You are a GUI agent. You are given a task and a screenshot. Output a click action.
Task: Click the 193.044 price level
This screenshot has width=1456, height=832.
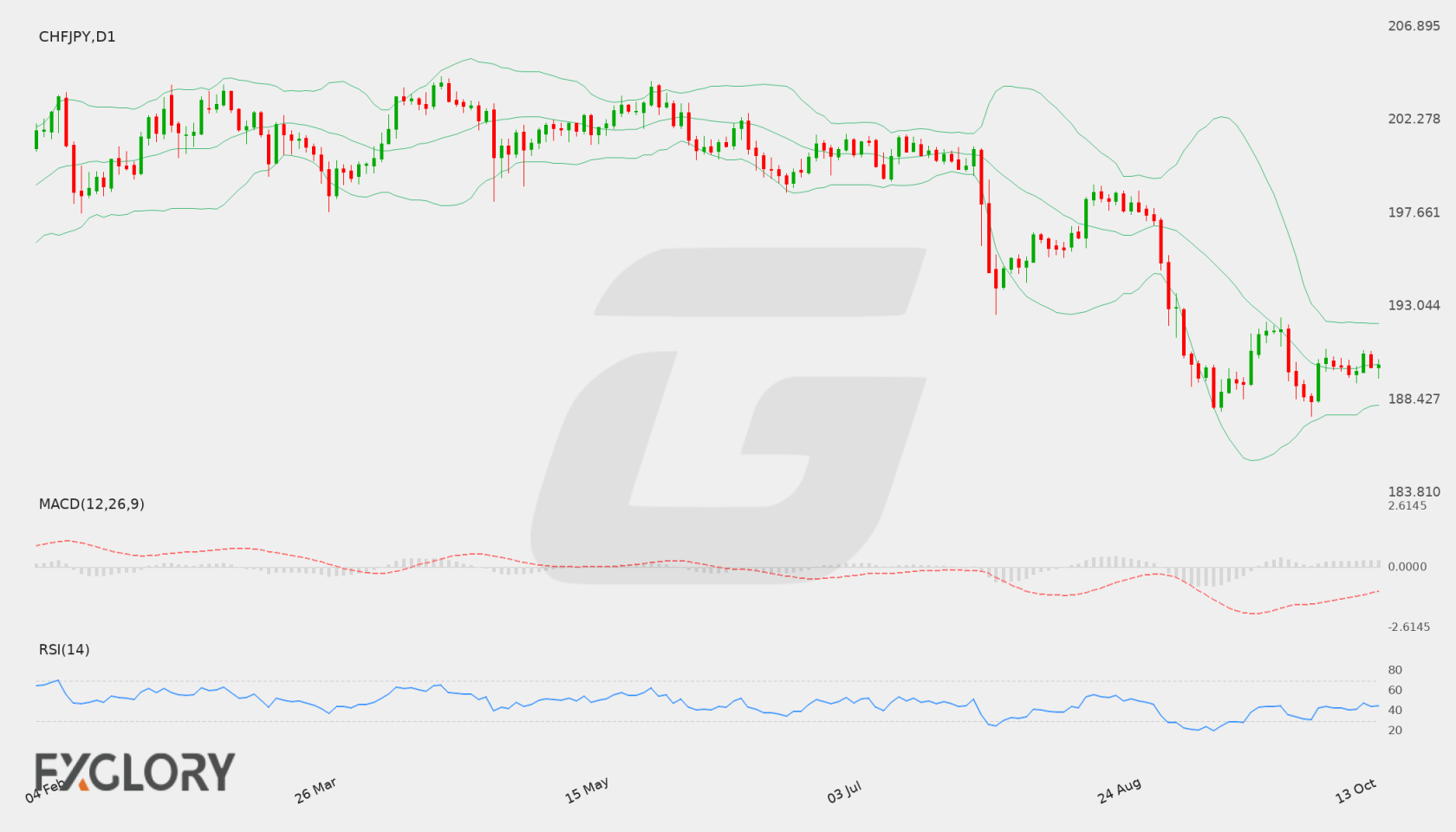(1414, 305)
